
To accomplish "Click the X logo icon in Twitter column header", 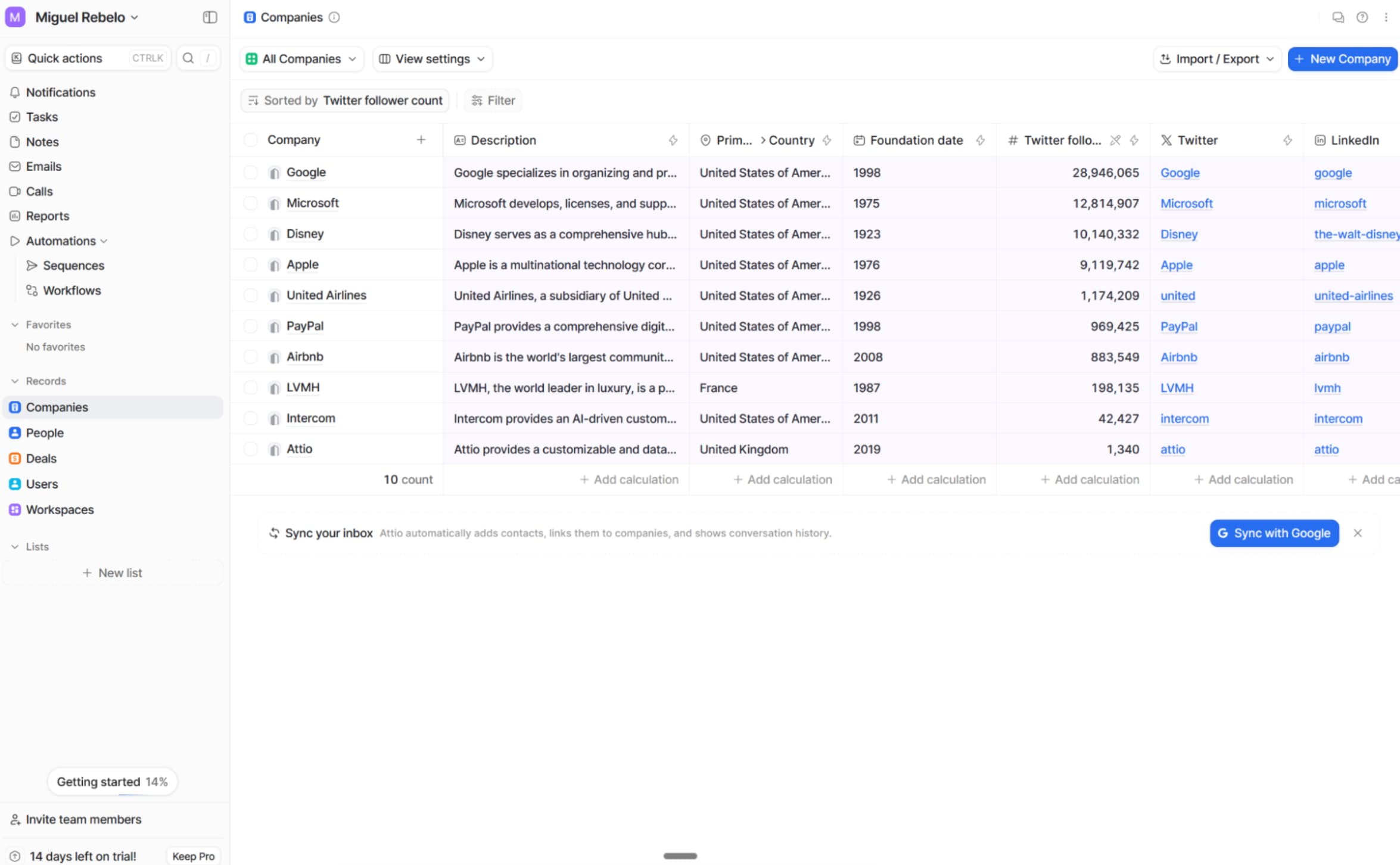I will (x=1166, y=140).
